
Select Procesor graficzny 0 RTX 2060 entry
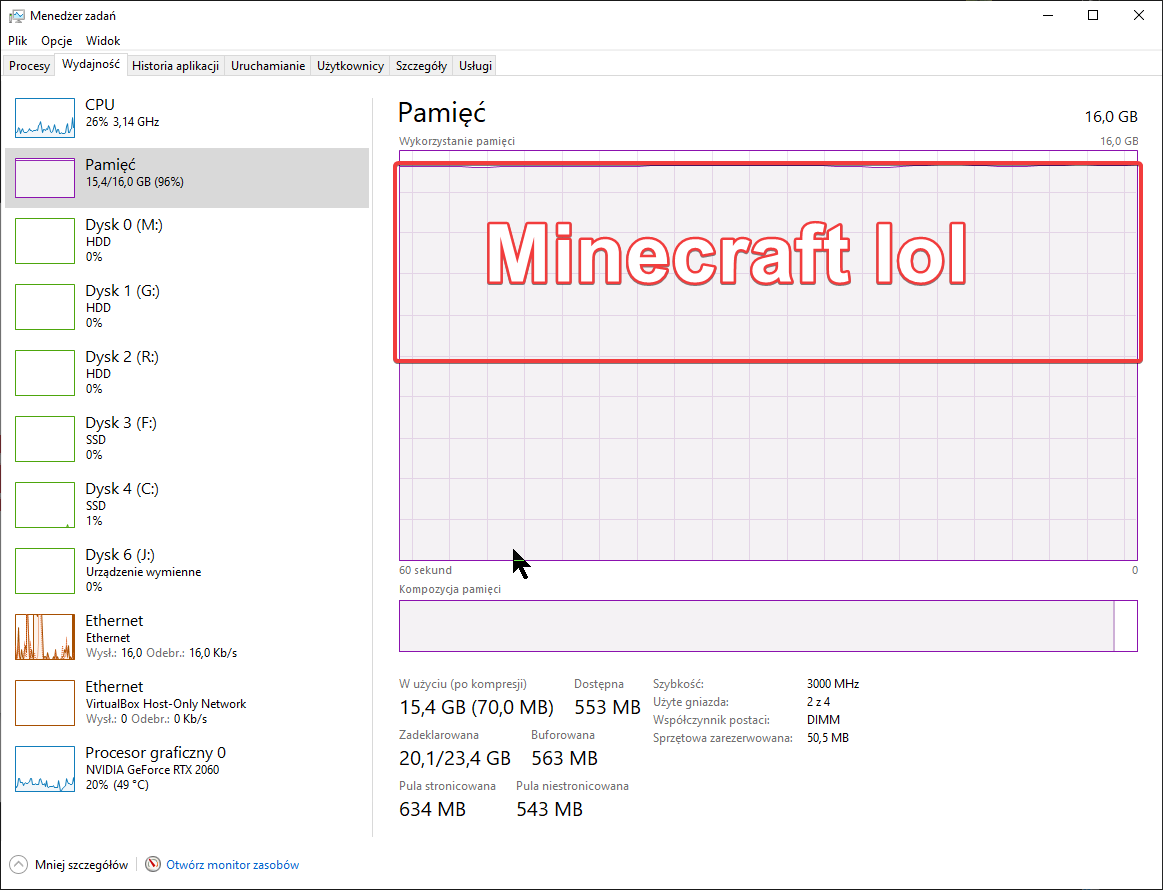[x=155, y=768]
